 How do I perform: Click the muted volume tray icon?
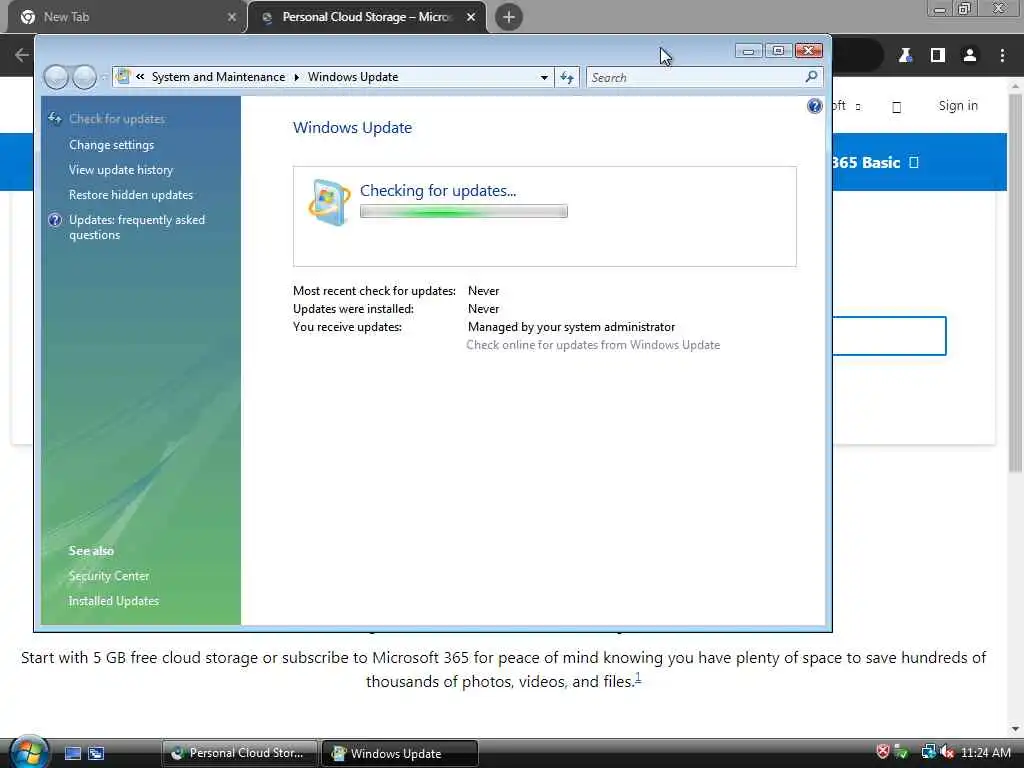(x=948, y=753)
